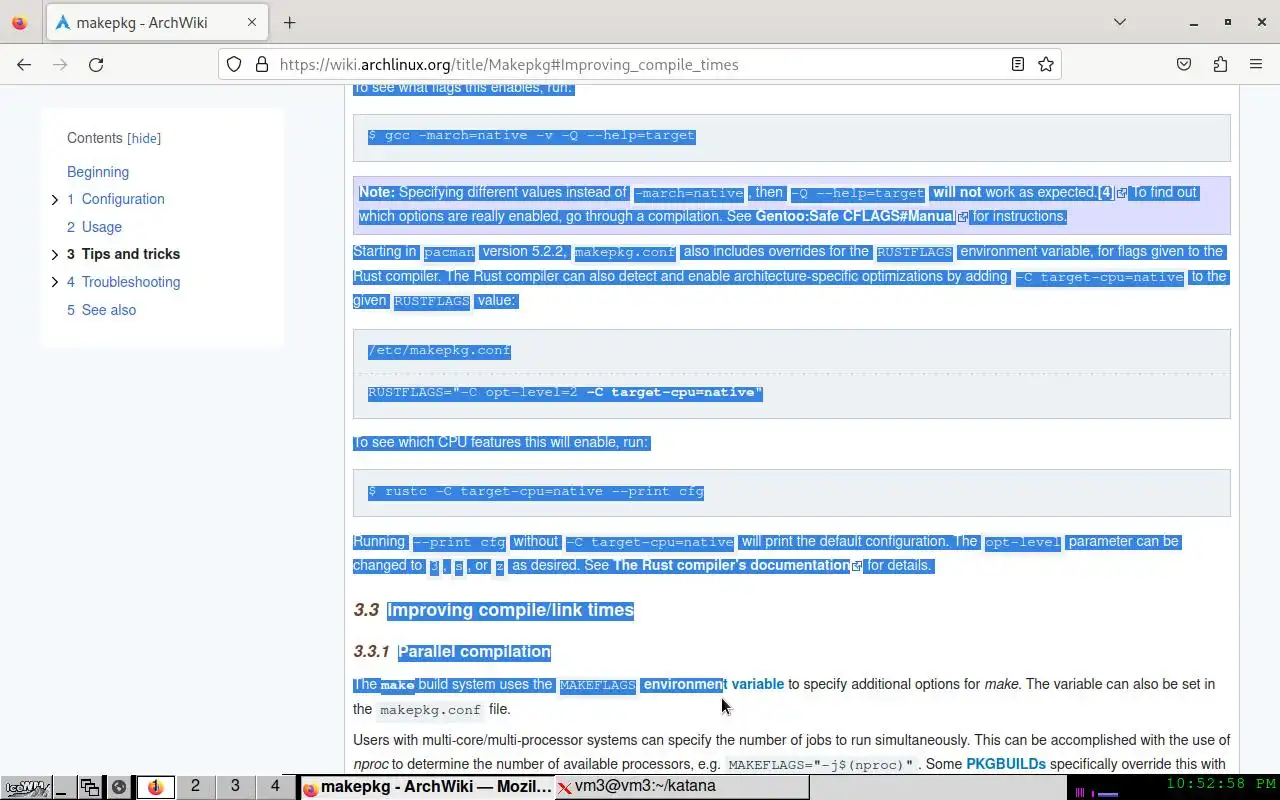Viewport: 1280px width, 800px height.
Task: Follow the environment variable link
Action: pyautogui.click(x=713, y=684)
